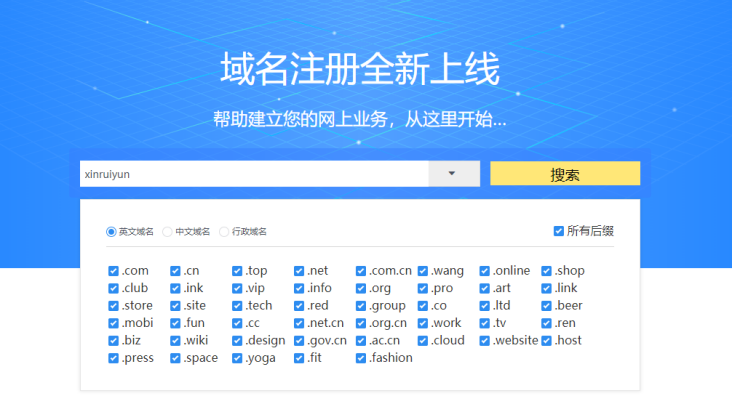Focus the domain name input containing xinruiyun
This screenshot has height=397, width=732.
pos(254,174)
